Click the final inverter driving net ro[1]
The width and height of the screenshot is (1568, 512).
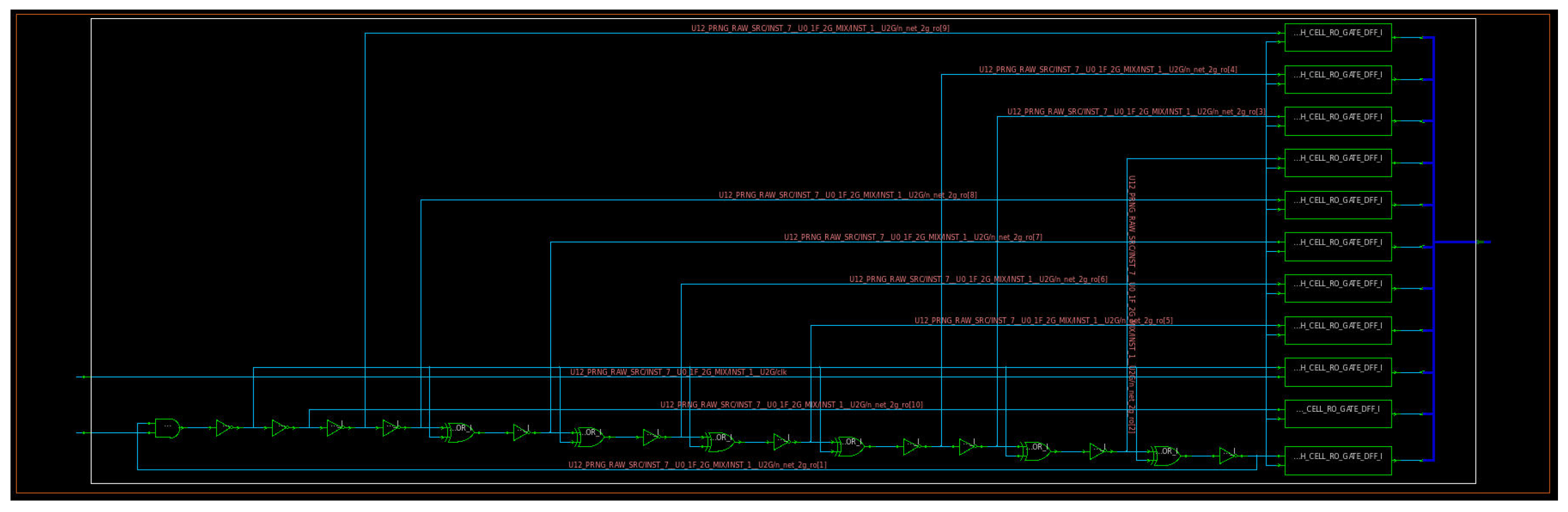coord(1228,456)
